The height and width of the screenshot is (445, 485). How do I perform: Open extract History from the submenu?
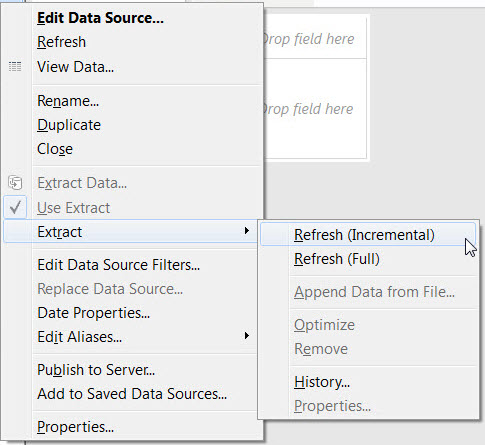[322, 382]
